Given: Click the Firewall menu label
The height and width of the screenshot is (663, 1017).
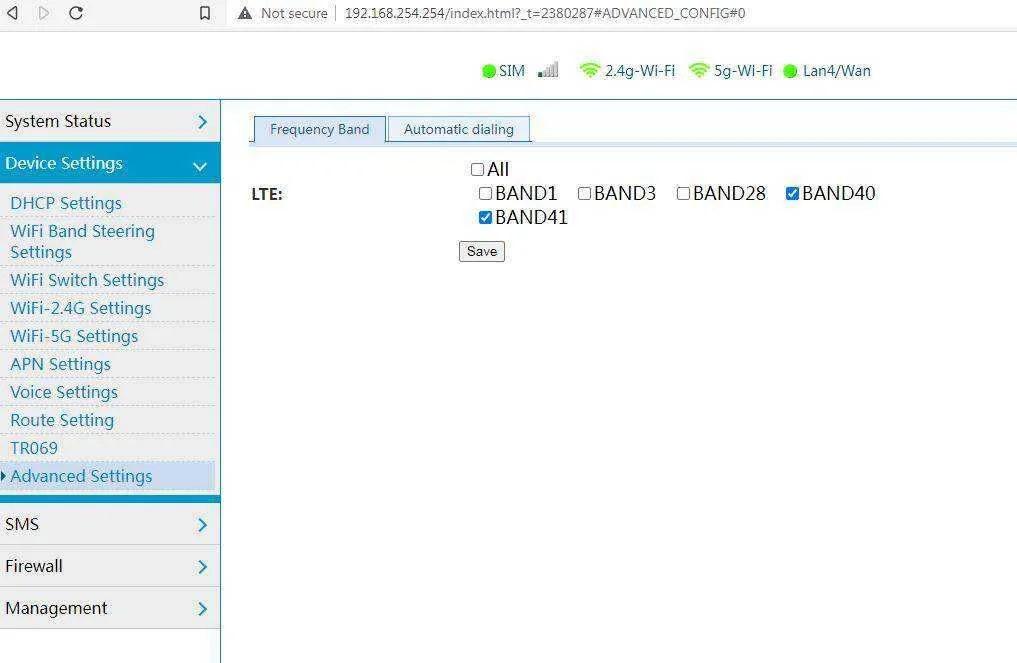Looking at the screenshot, I should 34,566.
